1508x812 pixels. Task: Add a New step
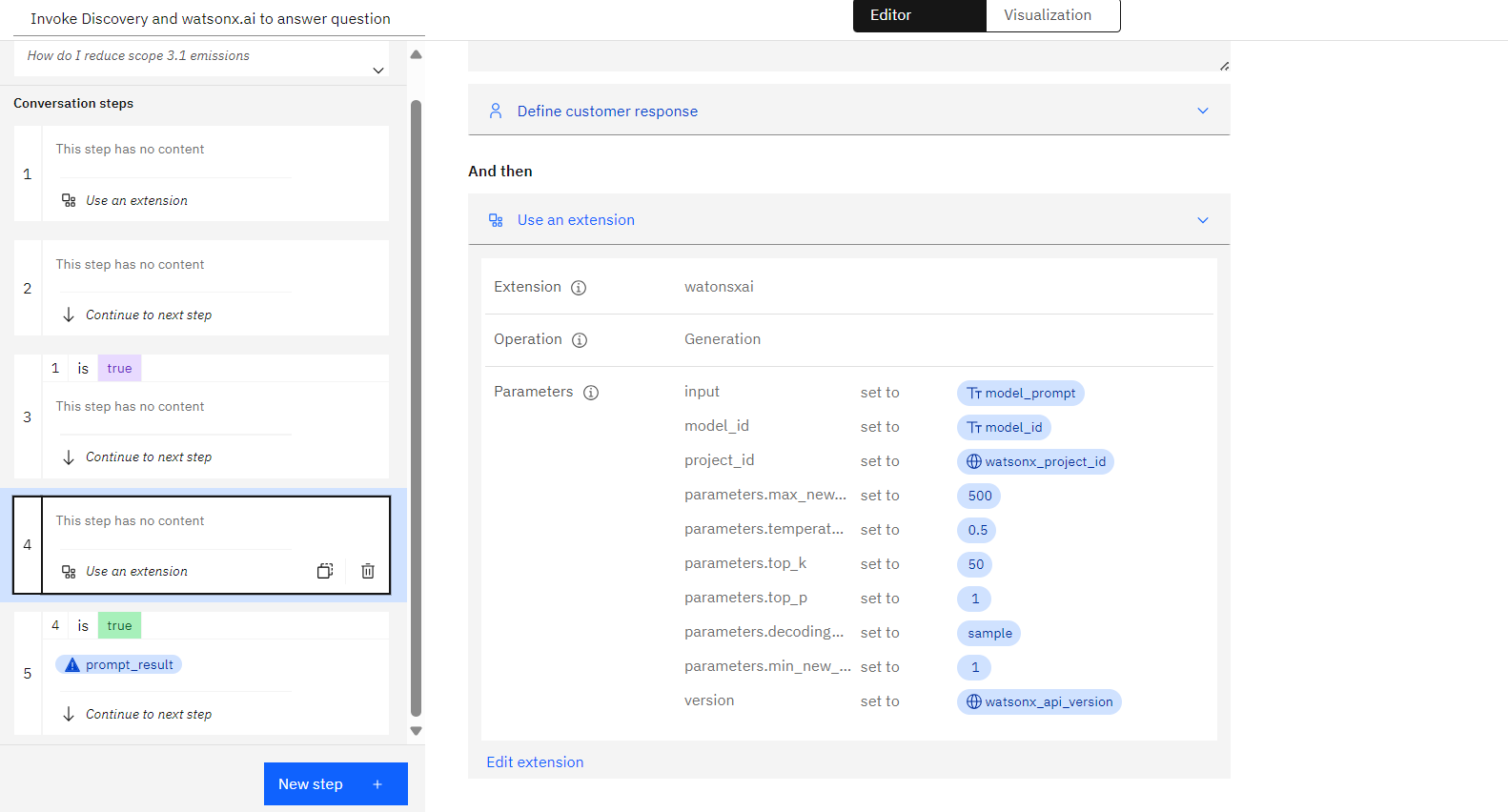(x=336, y=783)
